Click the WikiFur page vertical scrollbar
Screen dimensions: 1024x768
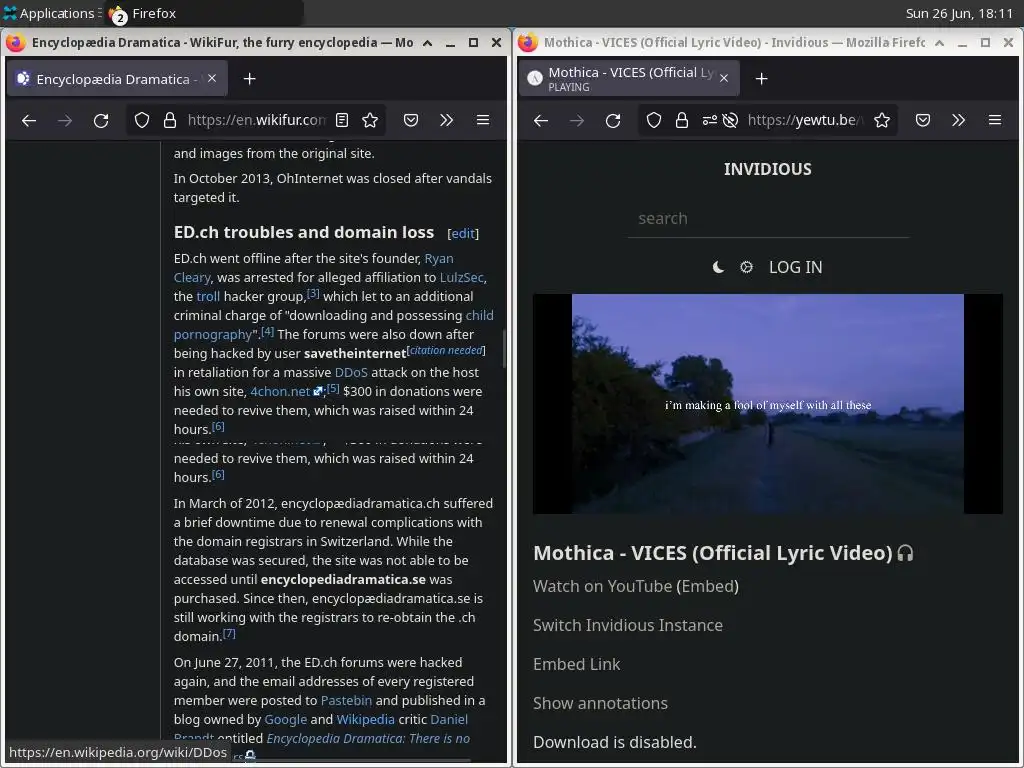(x=504, y=349)
